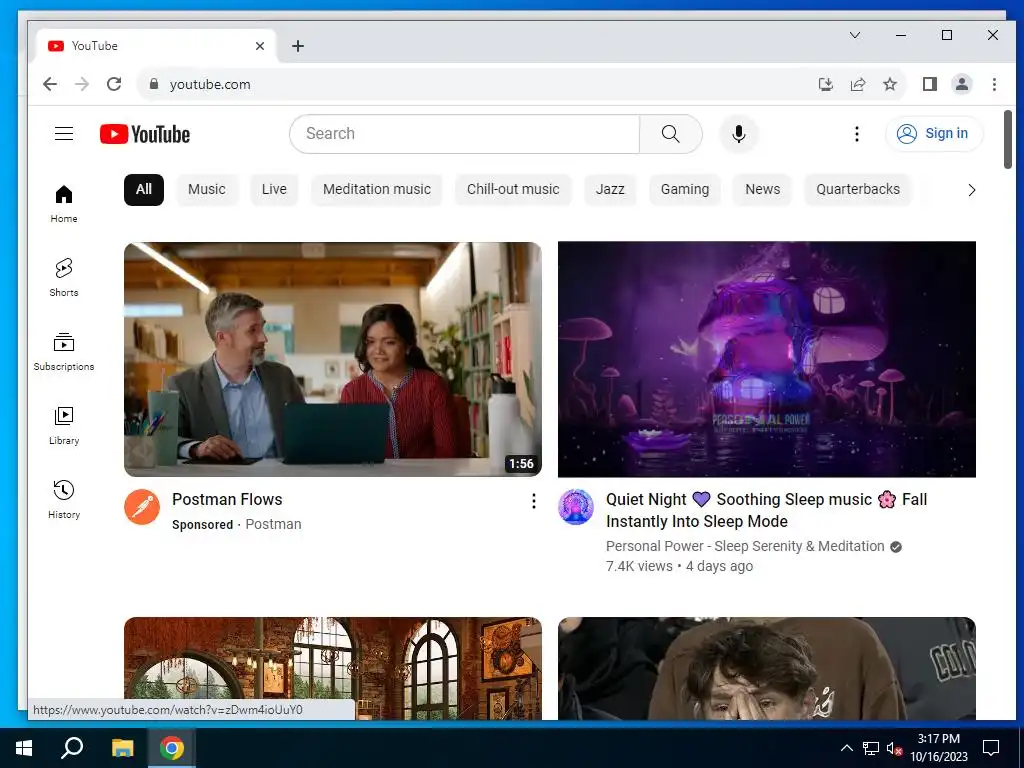
Task: Open thumbnail of person covering face
Action: (x=767, y=668)
